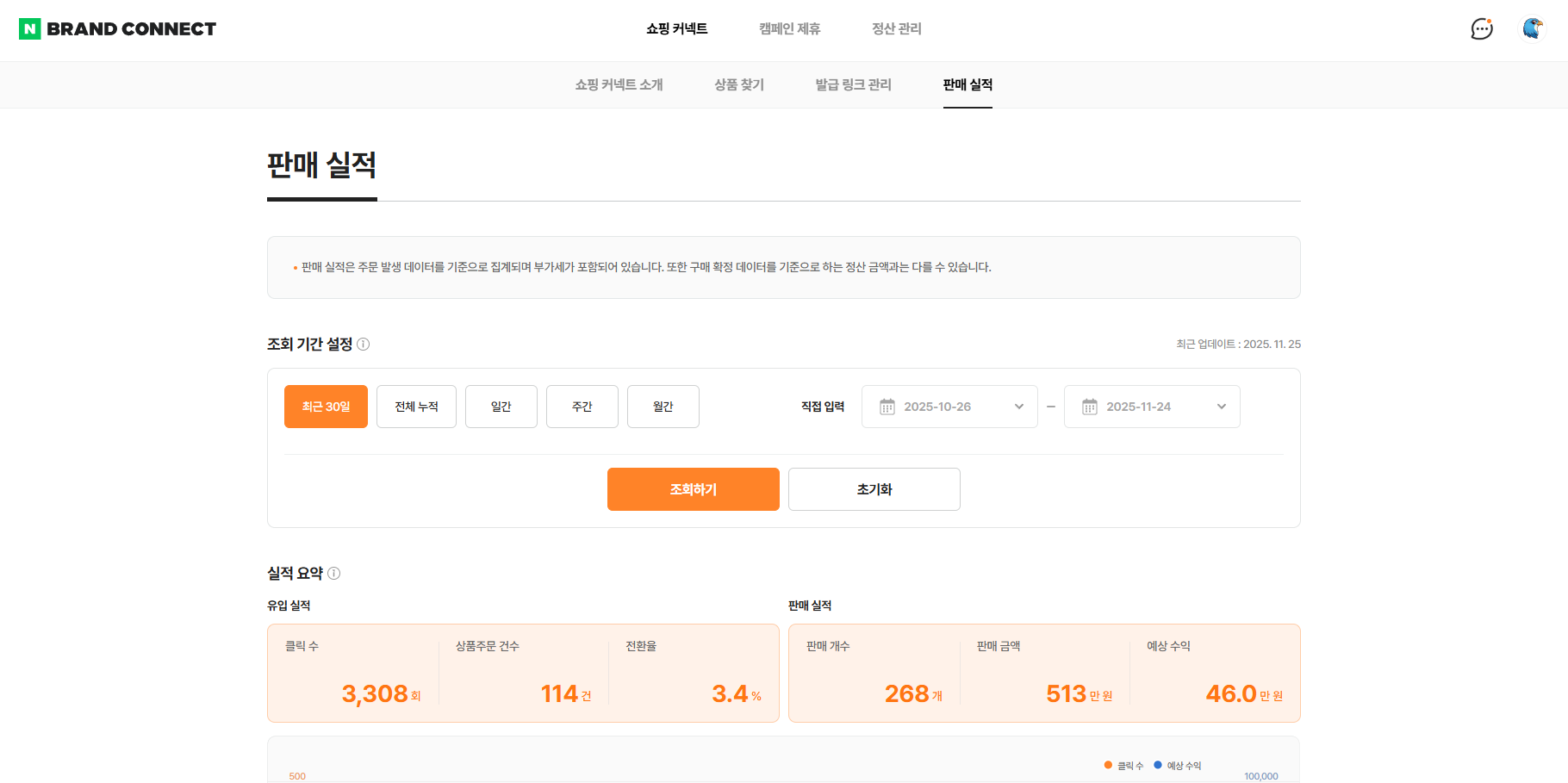Open the calendar icon in the end date field

point(1091,406)
